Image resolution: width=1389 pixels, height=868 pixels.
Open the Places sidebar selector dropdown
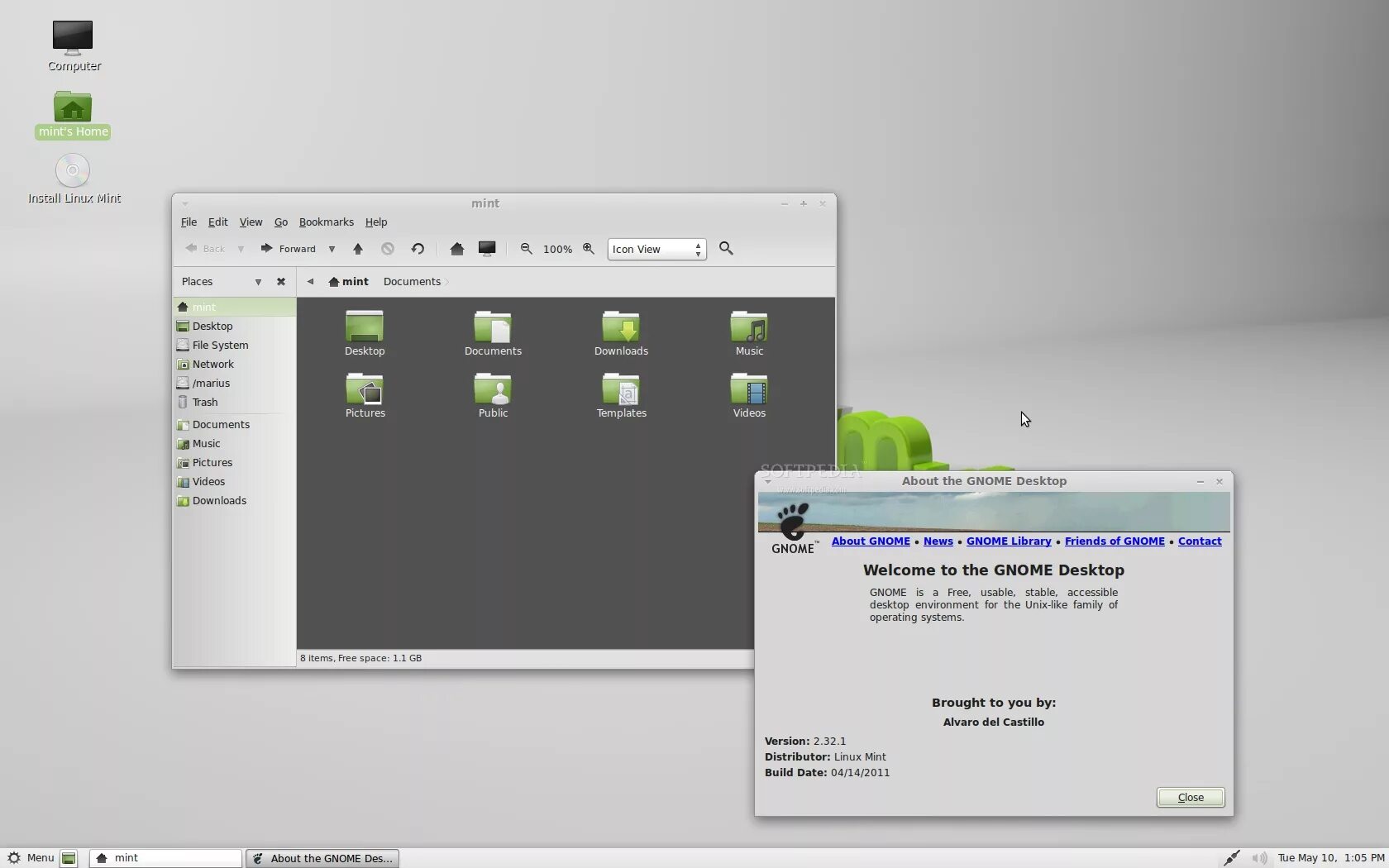(258, 282)
